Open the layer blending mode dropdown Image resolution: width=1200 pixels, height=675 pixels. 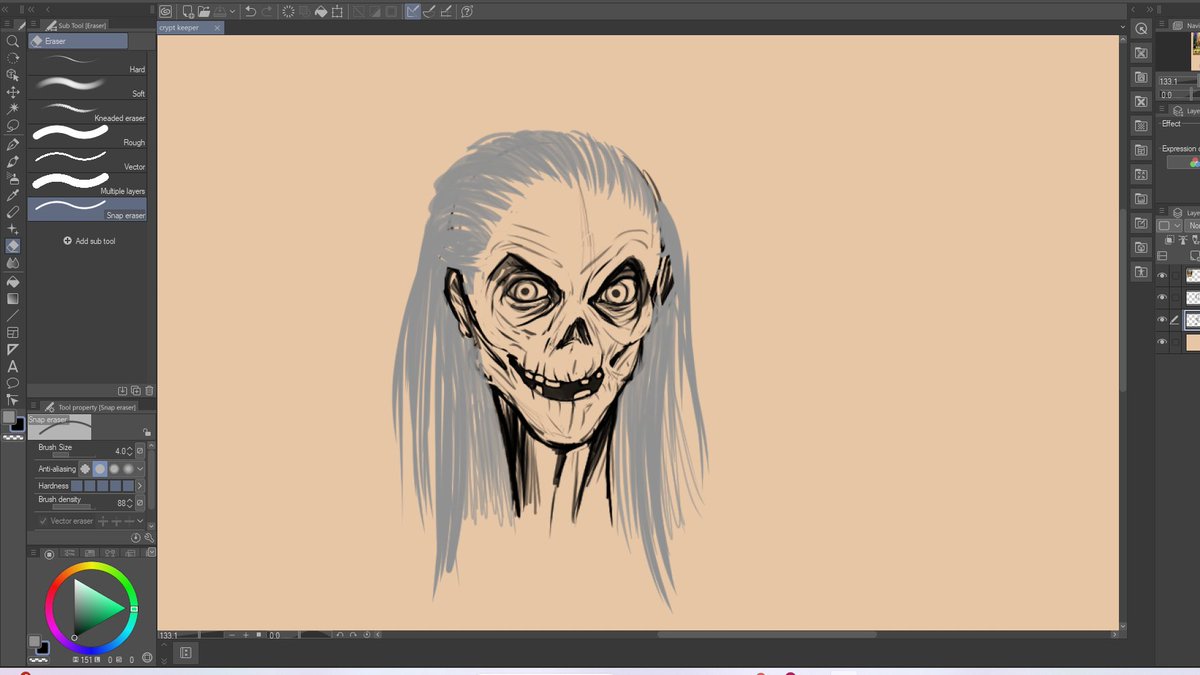click(1193, 226)
